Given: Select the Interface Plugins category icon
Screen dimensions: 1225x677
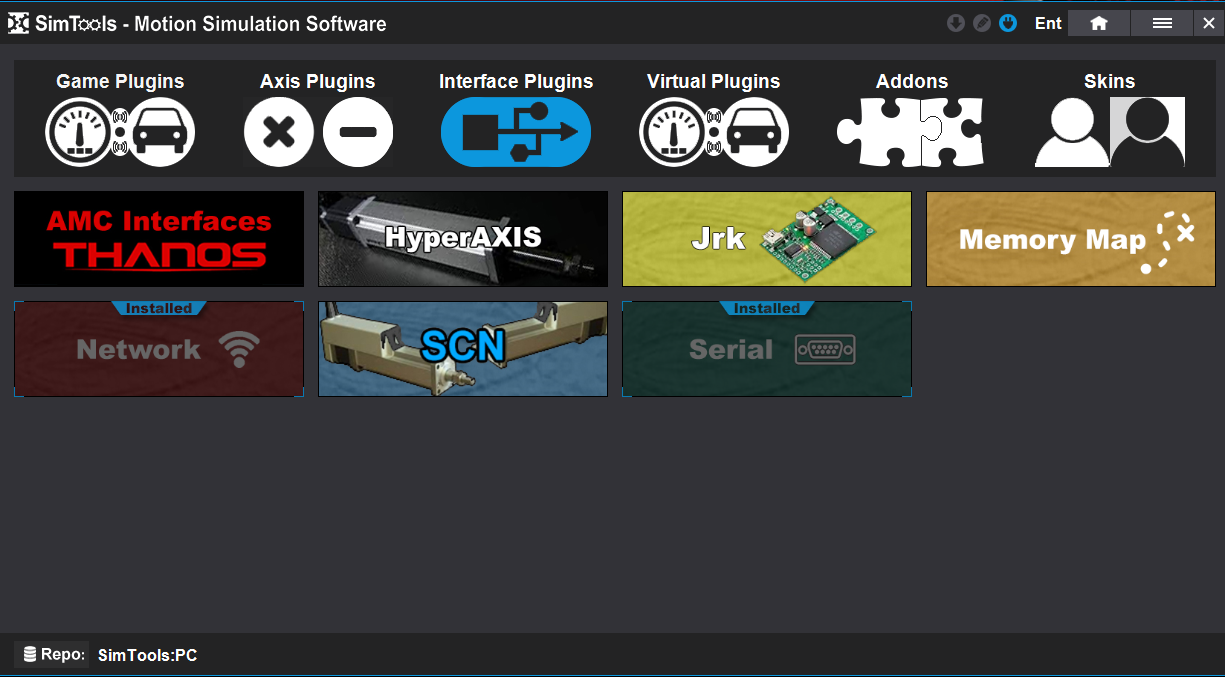Looking at the screenshot, I should pyautogui.click(x=516, y=132).
